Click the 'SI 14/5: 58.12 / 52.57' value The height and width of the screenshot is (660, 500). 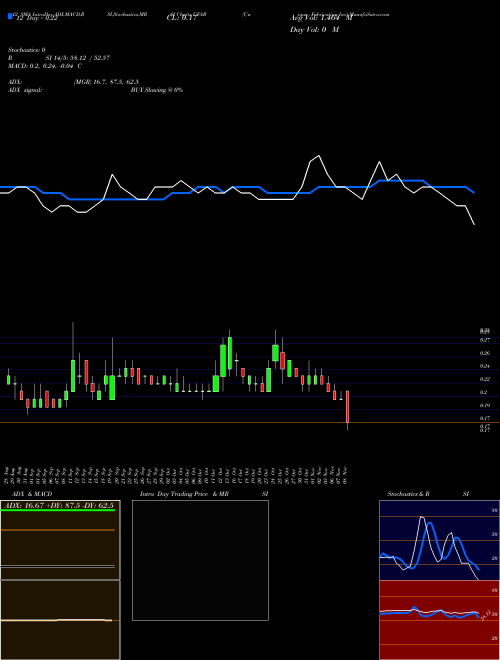[x=78, y=58]
